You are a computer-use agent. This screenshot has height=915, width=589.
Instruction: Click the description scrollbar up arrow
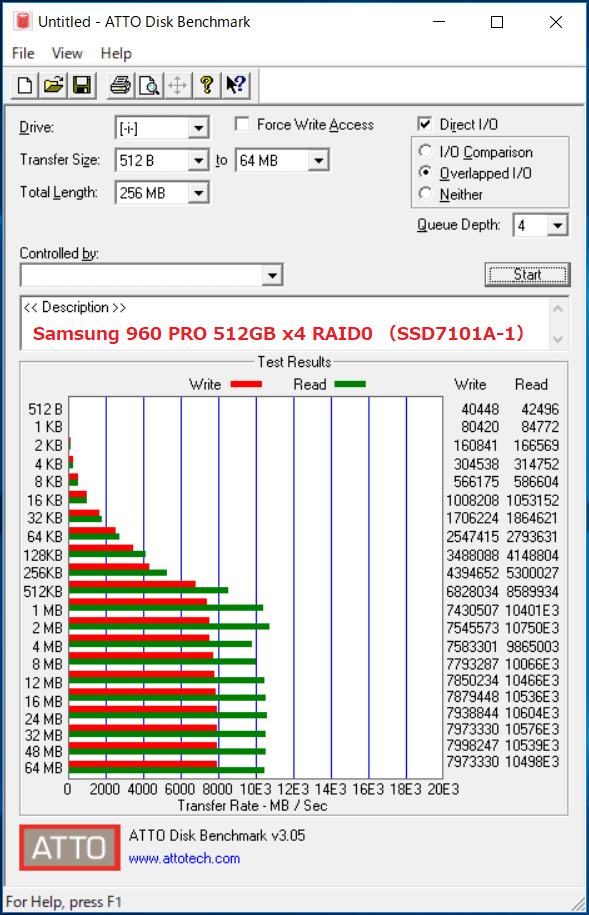(x=558, y=308)
